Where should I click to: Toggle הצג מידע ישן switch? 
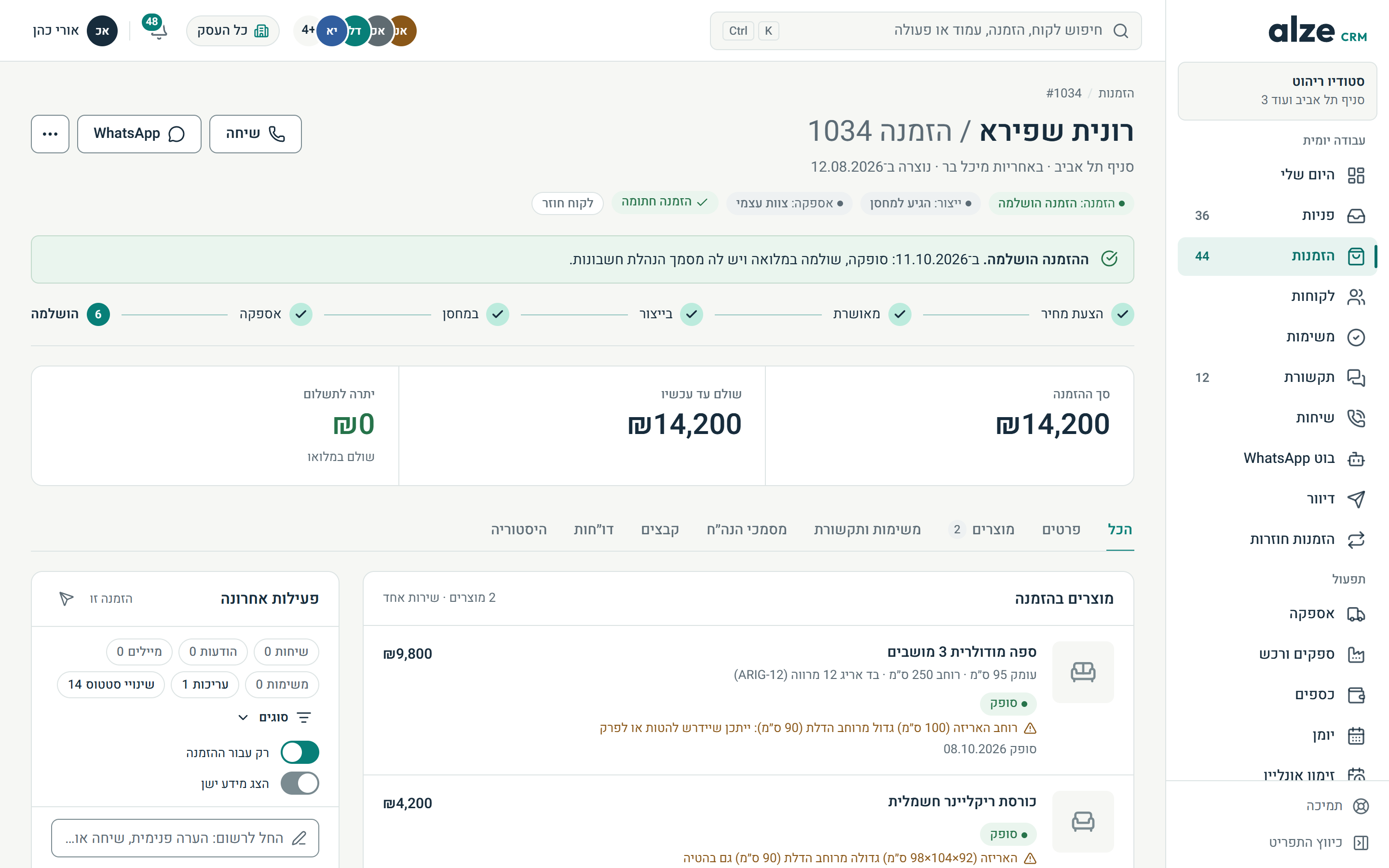tap(300, 783)
